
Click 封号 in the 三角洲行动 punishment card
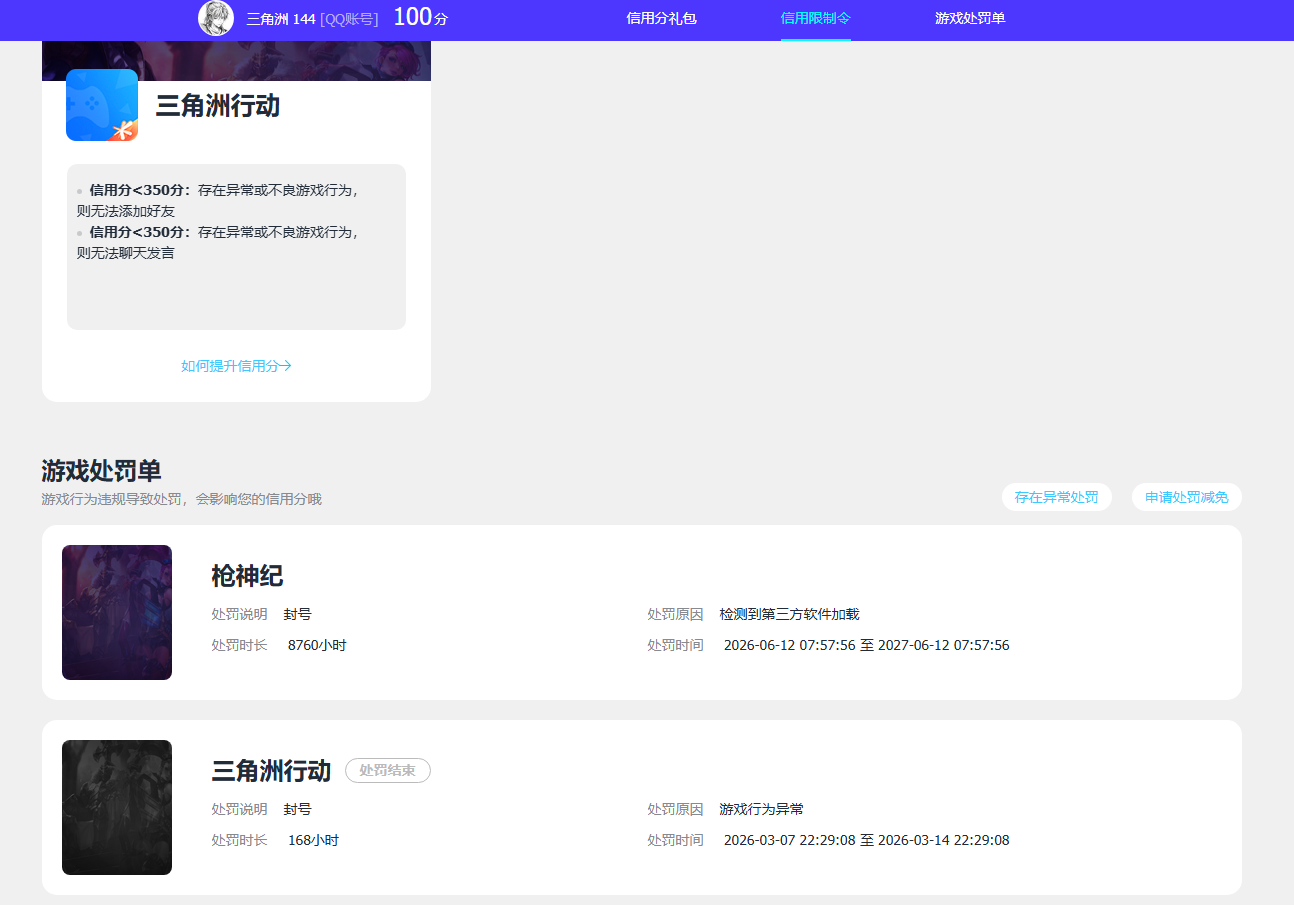pyautogui.click(x=297, y=810)
